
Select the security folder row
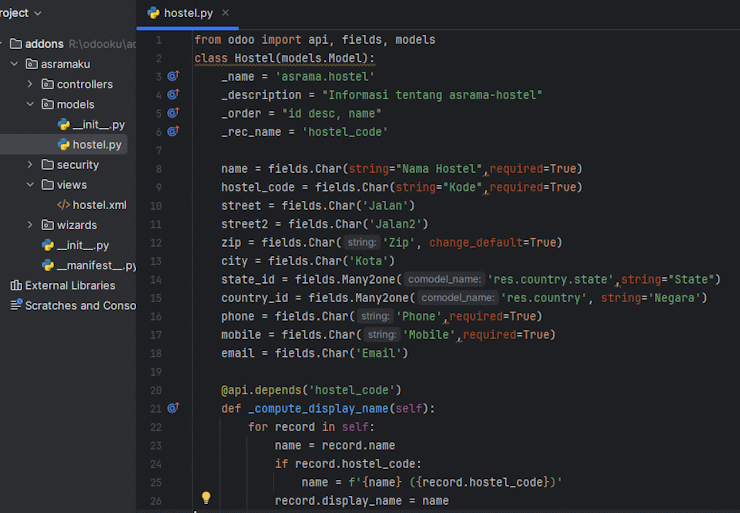click(x=68, y=165)
